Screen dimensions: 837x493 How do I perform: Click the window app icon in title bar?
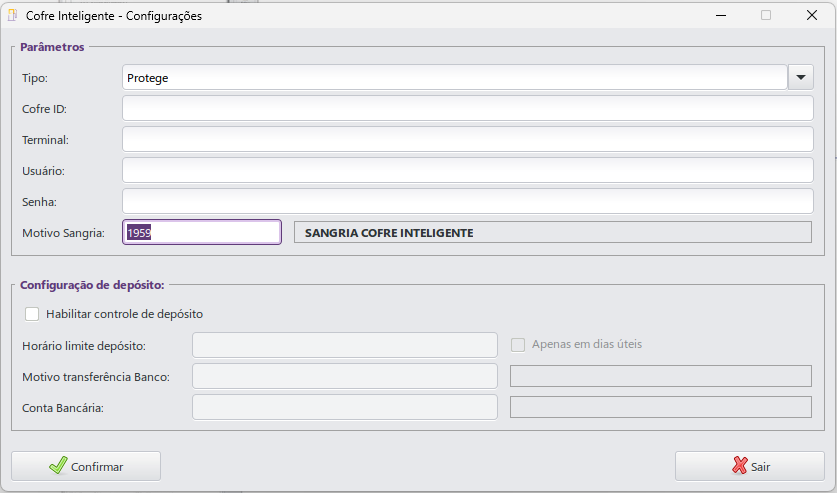[13, 15]
